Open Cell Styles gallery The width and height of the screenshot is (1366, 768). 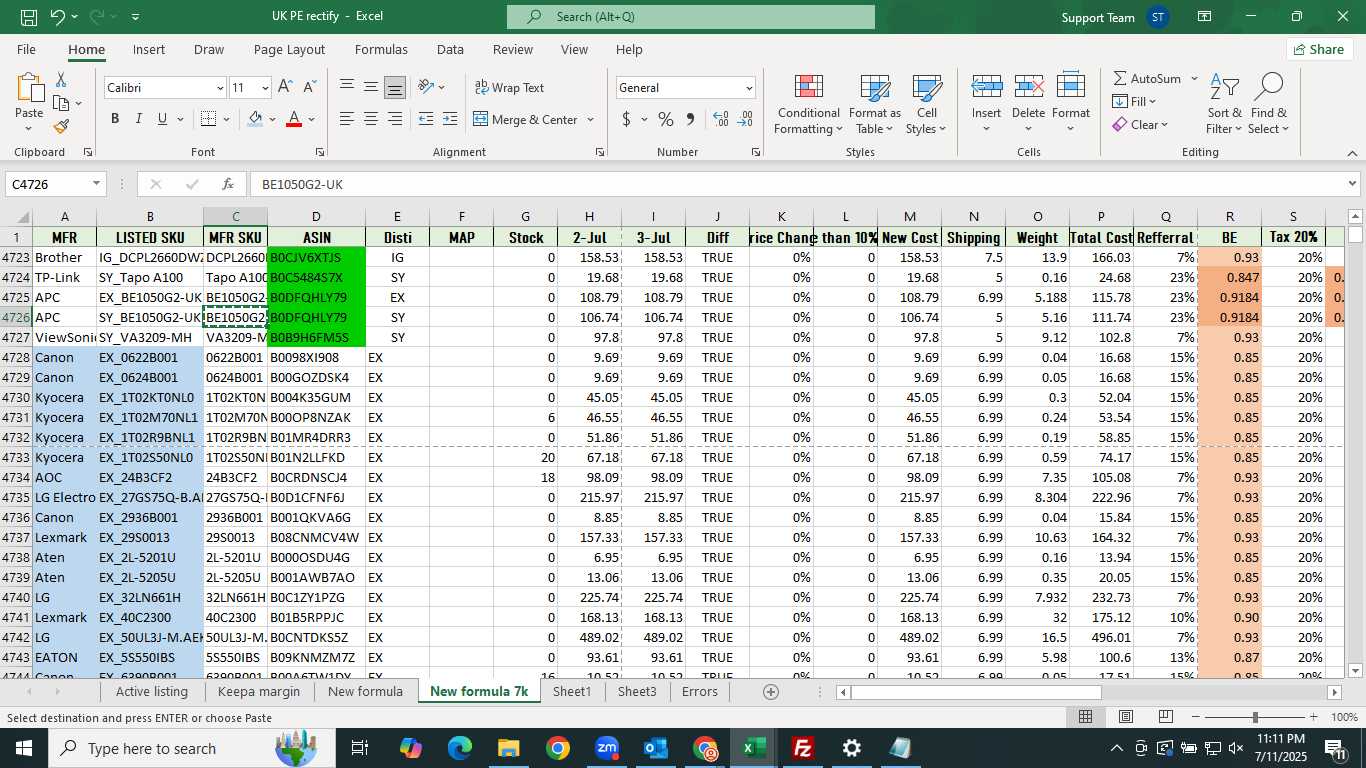click(x=927, y=104)
